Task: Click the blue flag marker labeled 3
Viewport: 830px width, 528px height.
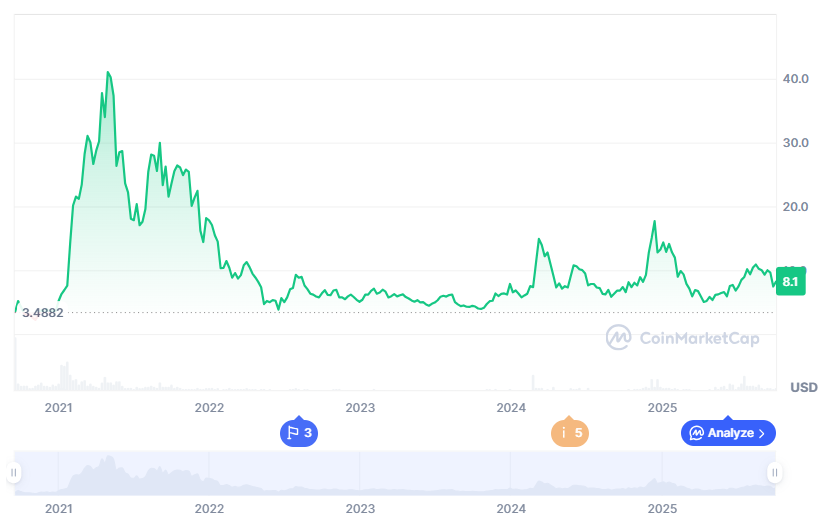Action: pos(300,433)
